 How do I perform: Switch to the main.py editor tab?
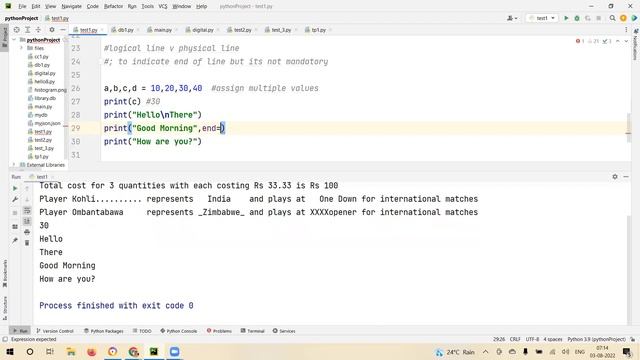click(x=162, y=30)
